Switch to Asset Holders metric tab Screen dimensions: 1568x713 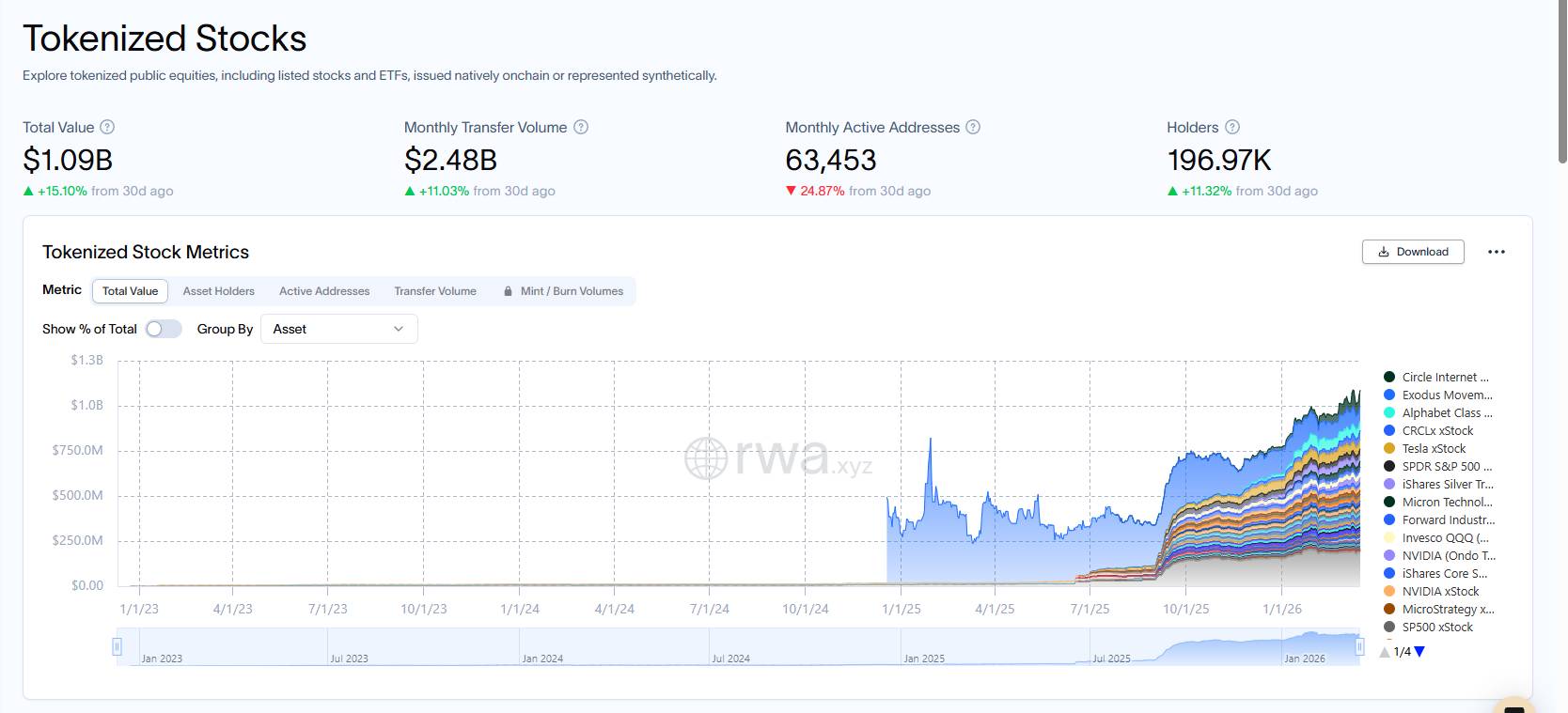coord(218,291)
